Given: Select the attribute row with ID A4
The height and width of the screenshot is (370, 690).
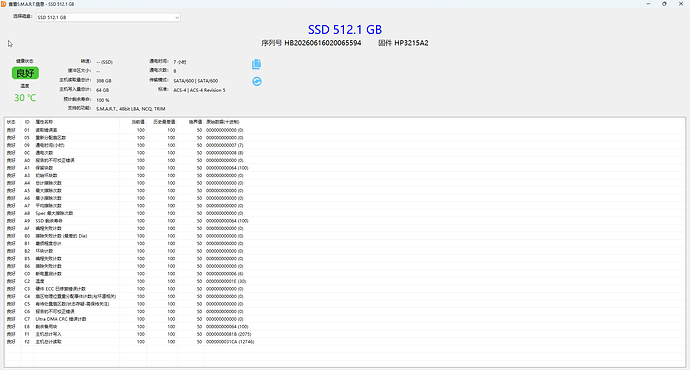Looking at the screenshot, I should tap(345, 183).
